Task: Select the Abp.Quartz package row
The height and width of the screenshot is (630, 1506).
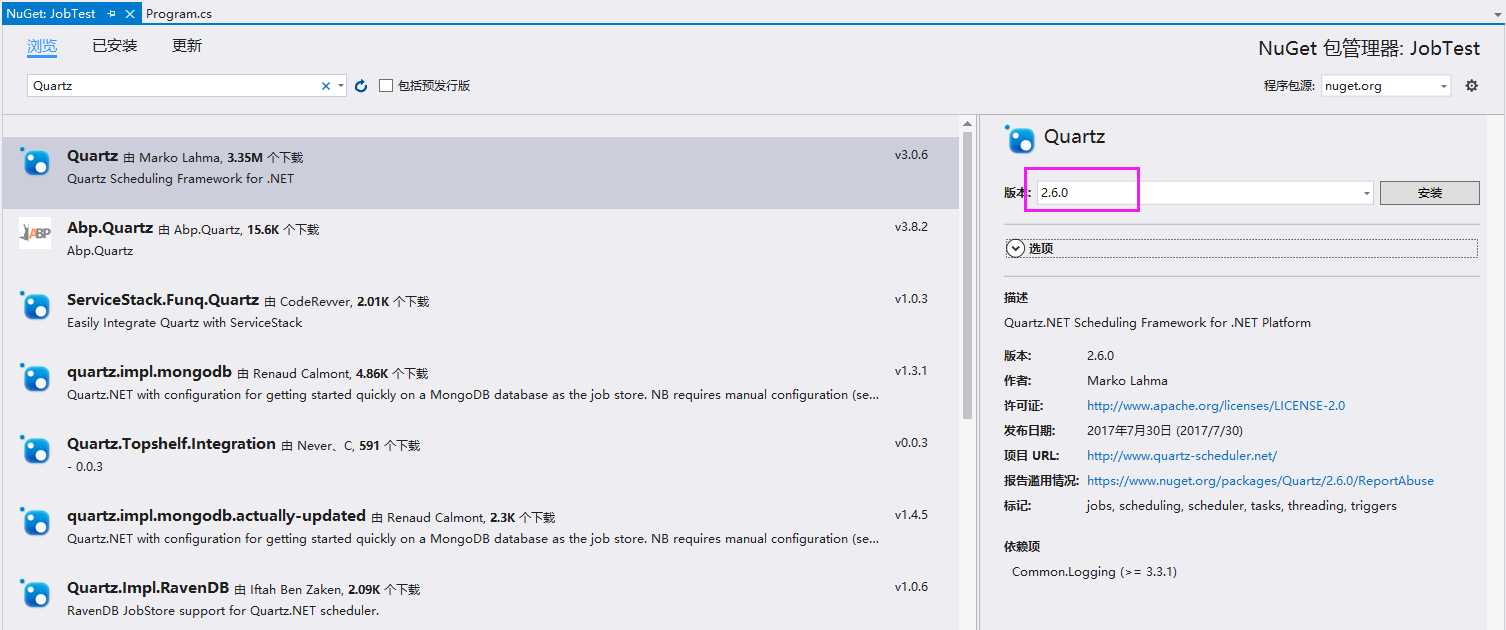Action: click(x=480, y=245)
